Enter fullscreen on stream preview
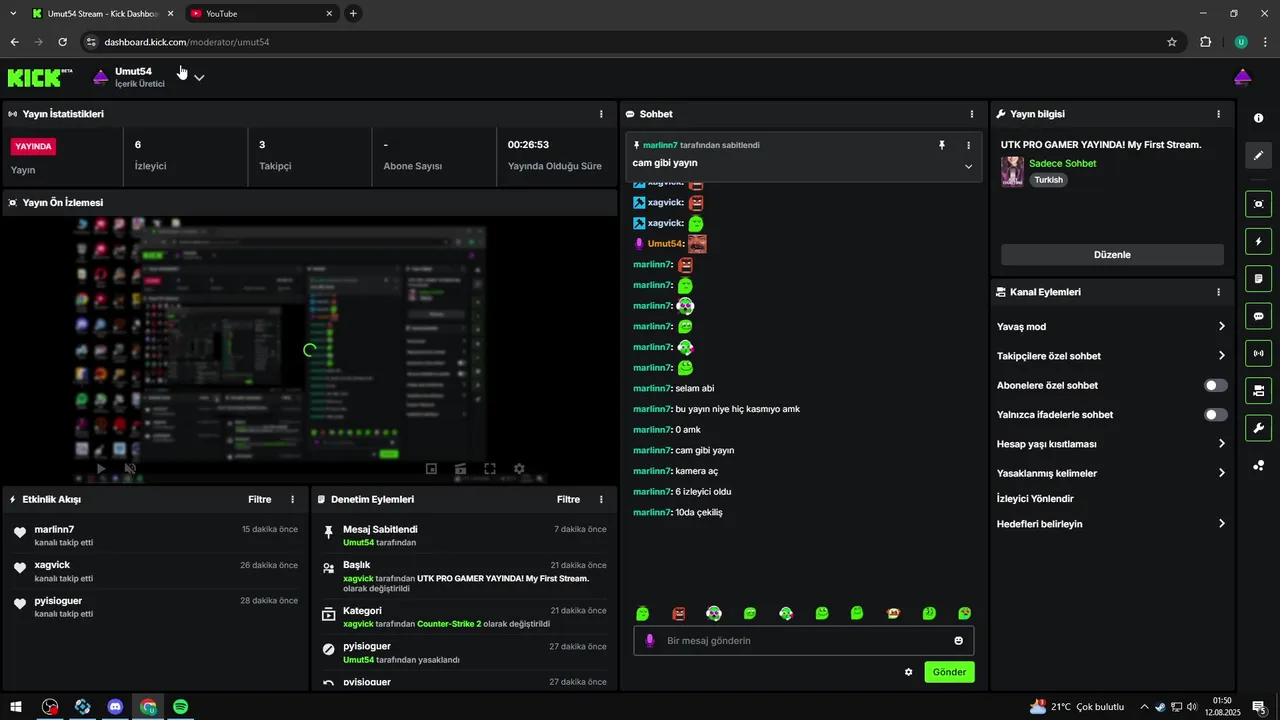 click(x=490, y=468)
